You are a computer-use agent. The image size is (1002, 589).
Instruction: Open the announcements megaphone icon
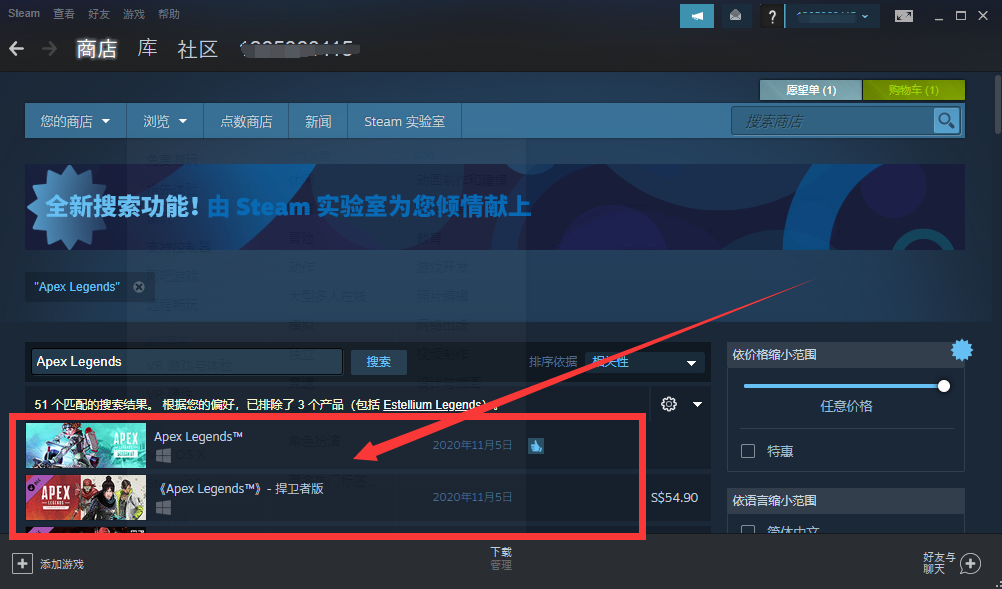point(697,16)
